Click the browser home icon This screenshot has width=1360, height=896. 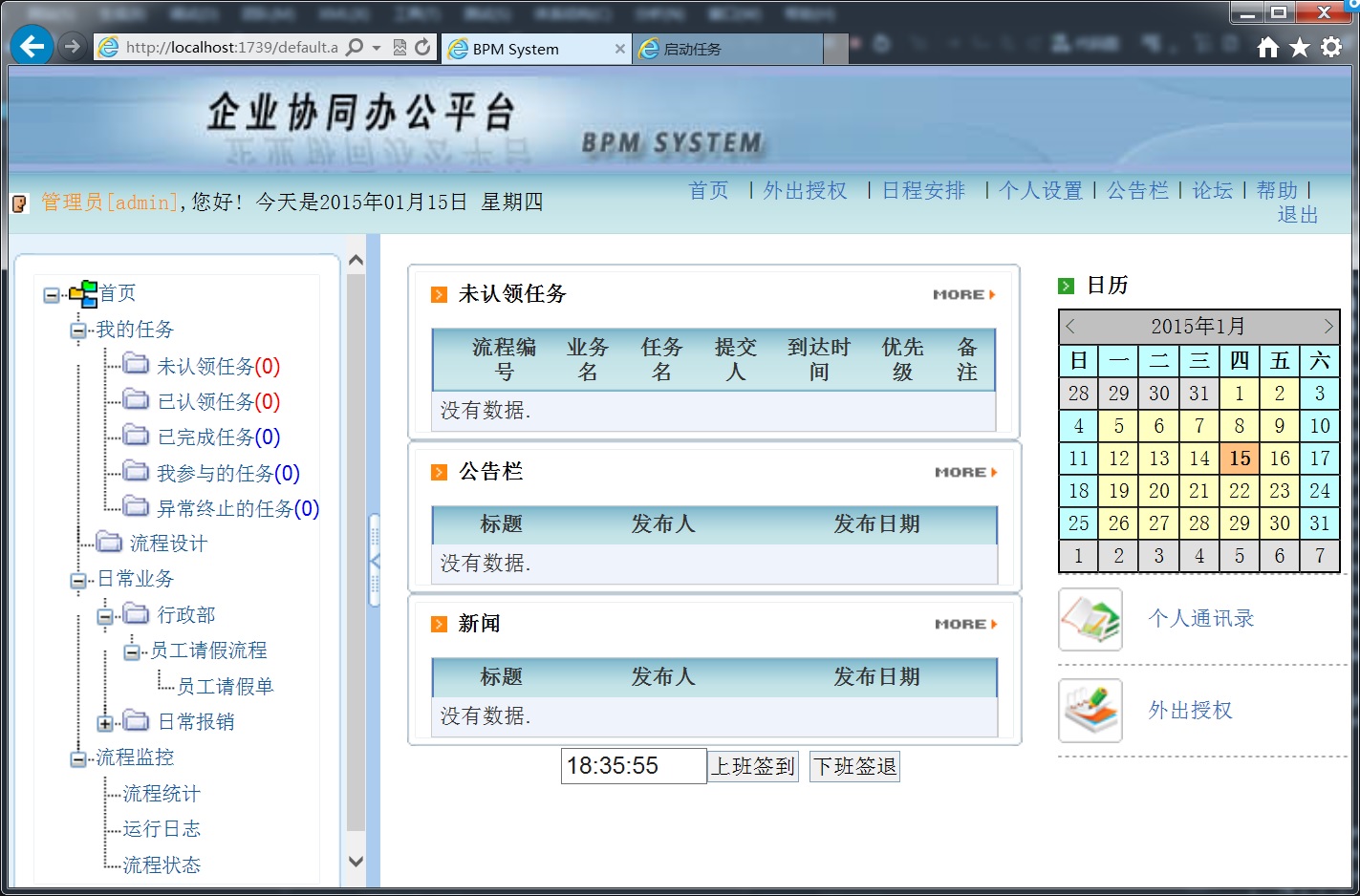[x=1267, y=48]
